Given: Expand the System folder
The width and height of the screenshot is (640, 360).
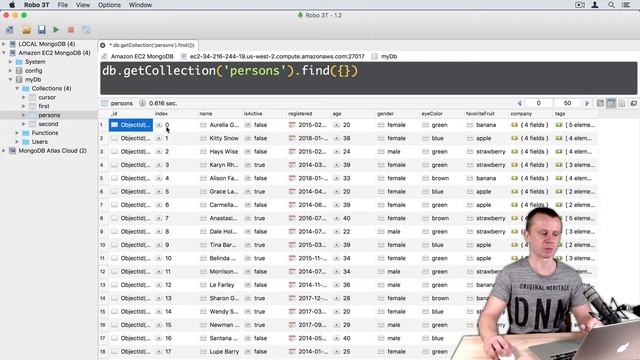Looking at the screenshot, I should (x=10, y=62).
